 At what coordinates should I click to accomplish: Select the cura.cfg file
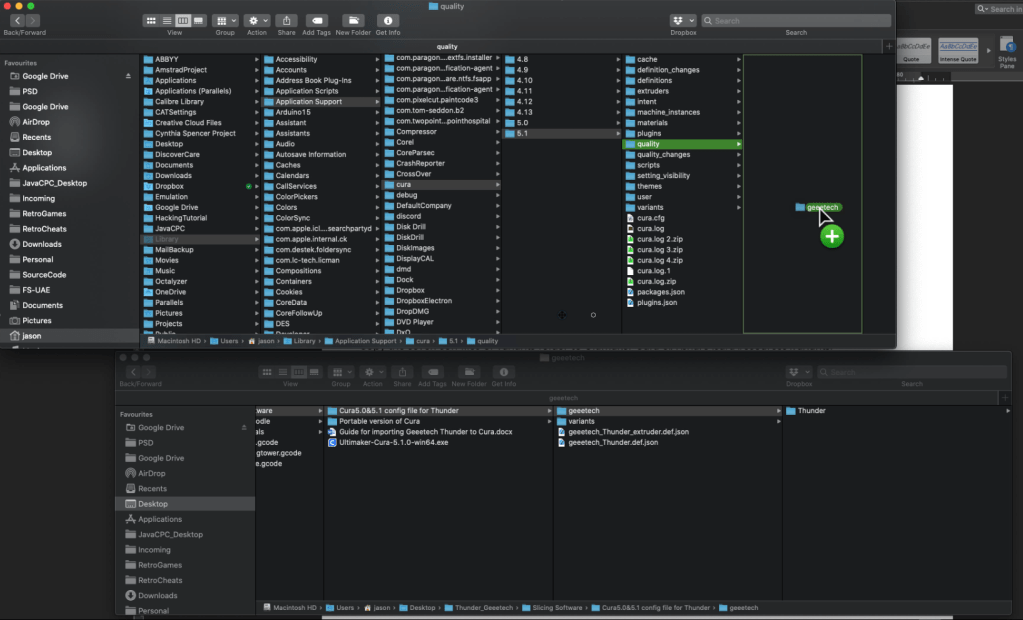click(651, 218)
